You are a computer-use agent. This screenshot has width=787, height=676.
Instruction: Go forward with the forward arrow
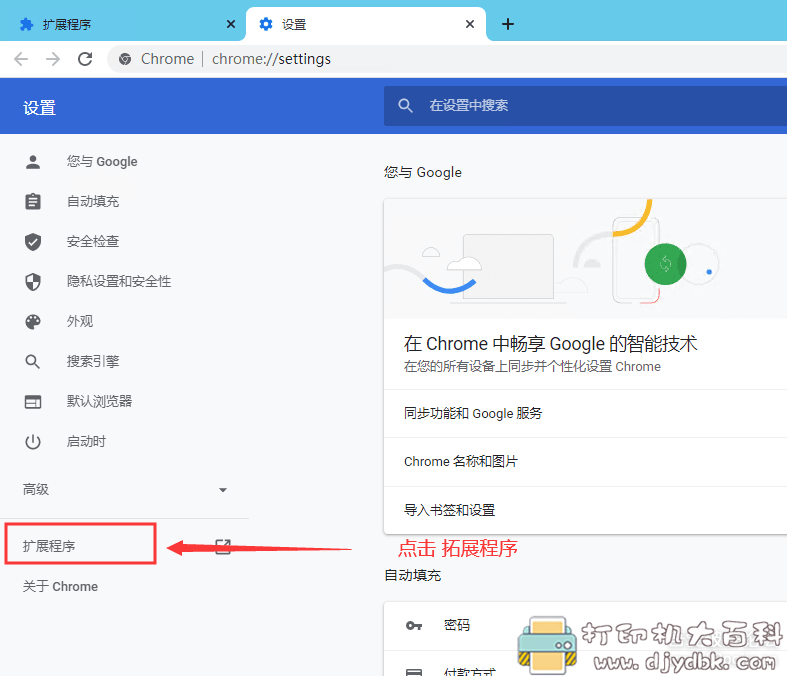tap(53, 59)
